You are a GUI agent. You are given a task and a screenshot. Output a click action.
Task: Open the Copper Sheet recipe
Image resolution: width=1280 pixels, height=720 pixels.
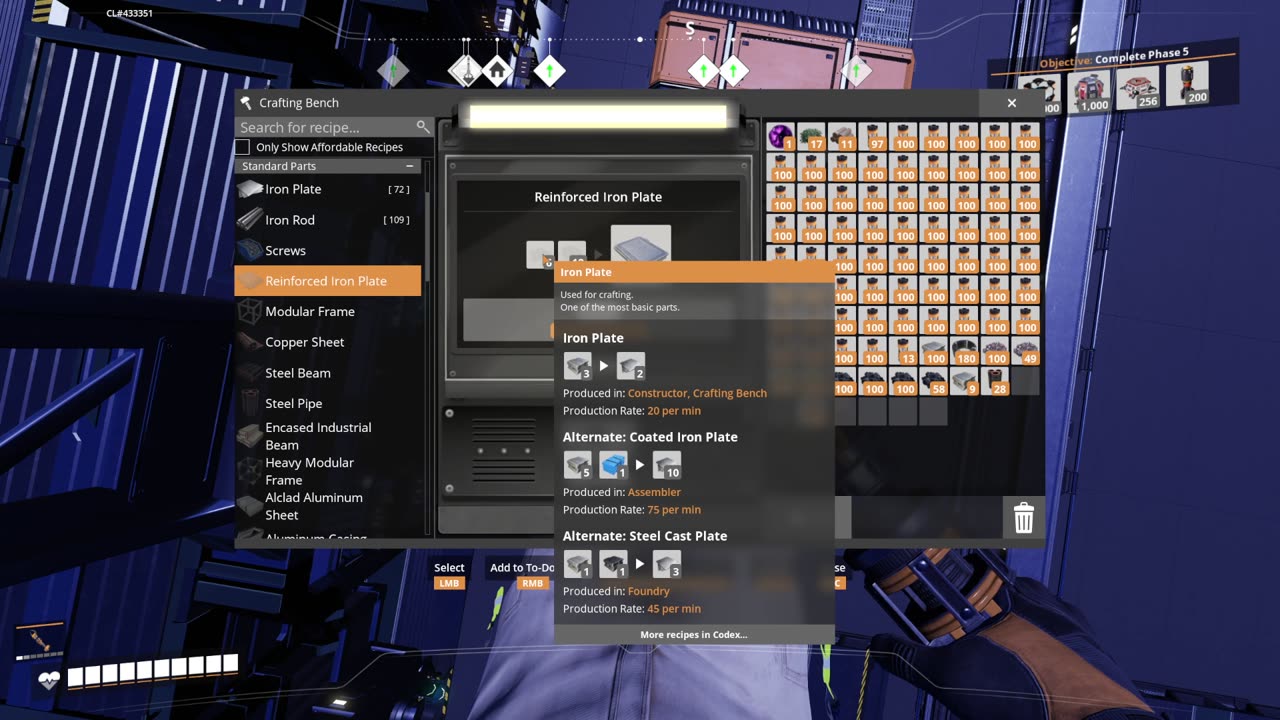(327, 342)
